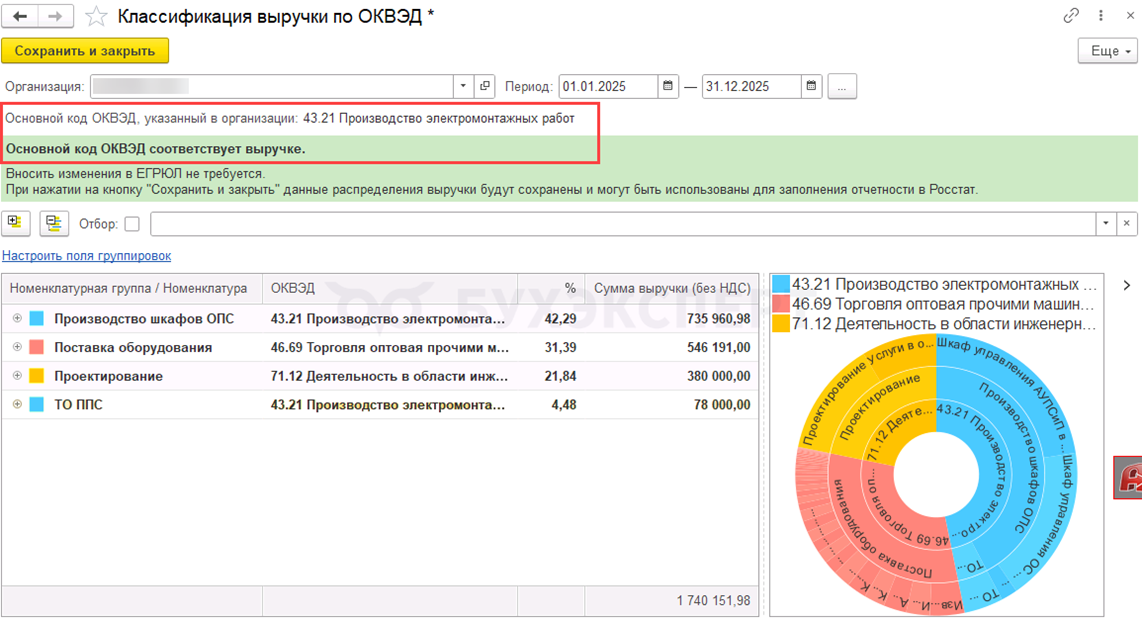
Task: Expand the Производство шкафов ОПС row
Action: tap(17, 319)
